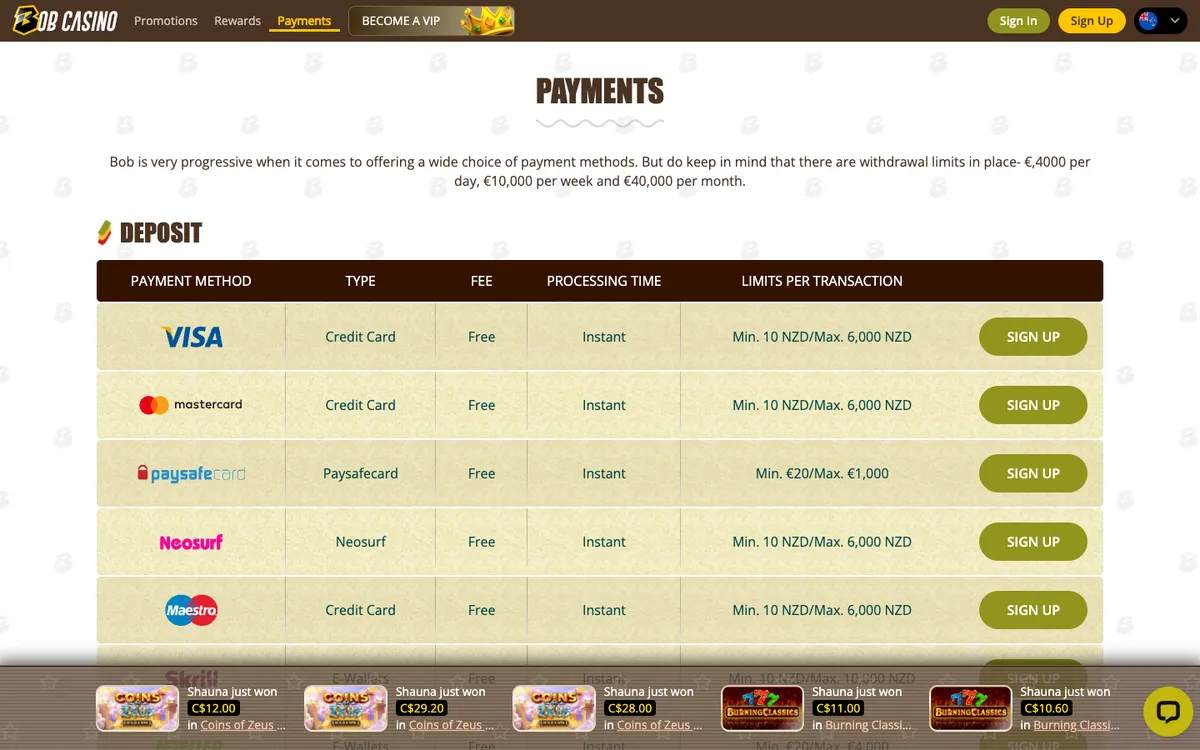The height and width of the screenshot is (750, 1200).
Task: Open the Promotions menu item
Action: pos(166,21)
